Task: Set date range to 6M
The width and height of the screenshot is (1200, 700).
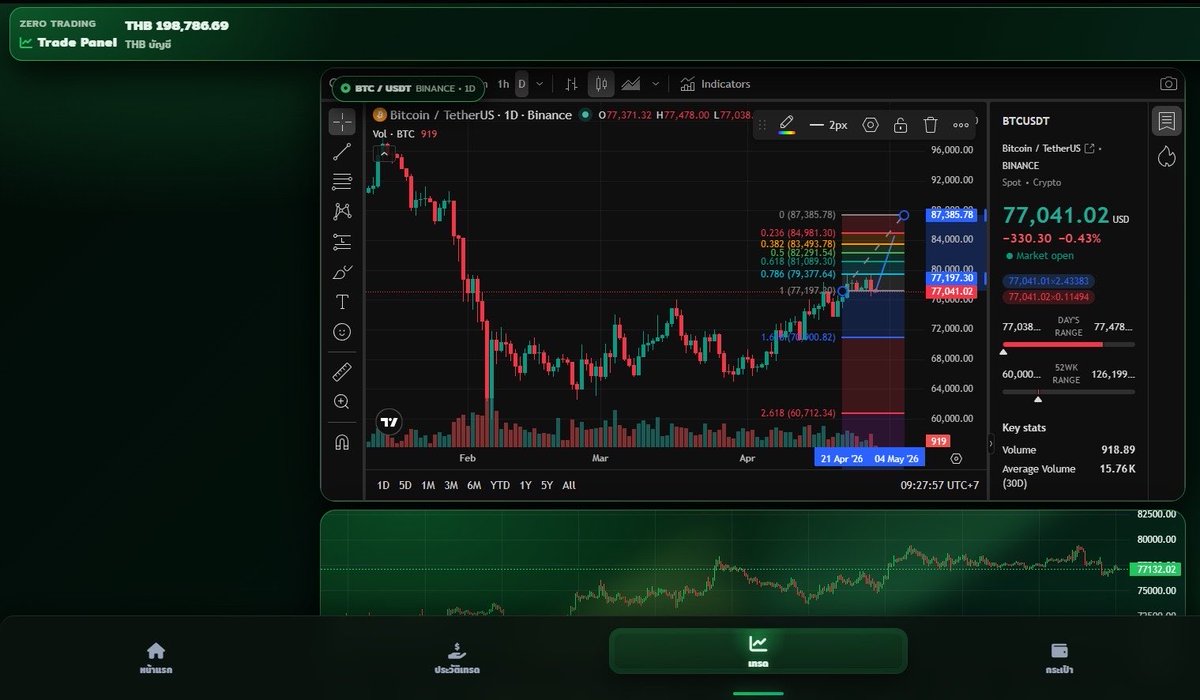Action: point(474,485)
